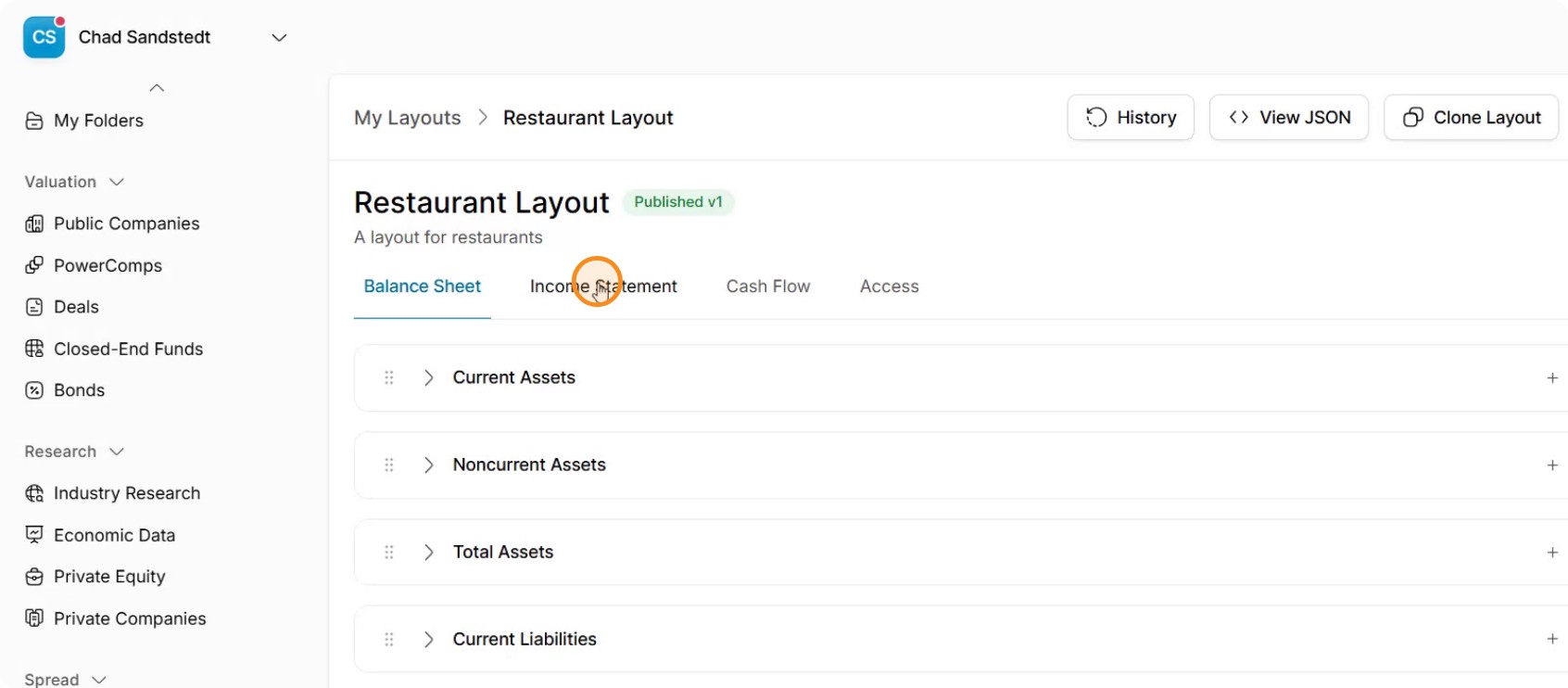Open Private Companies
Screen dimensions: 1568x688
130,618
